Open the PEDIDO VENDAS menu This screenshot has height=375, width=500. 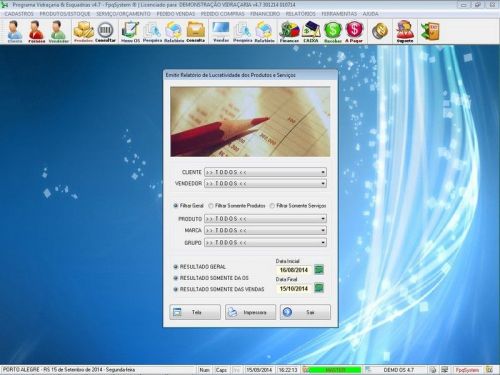click(176, 14)
